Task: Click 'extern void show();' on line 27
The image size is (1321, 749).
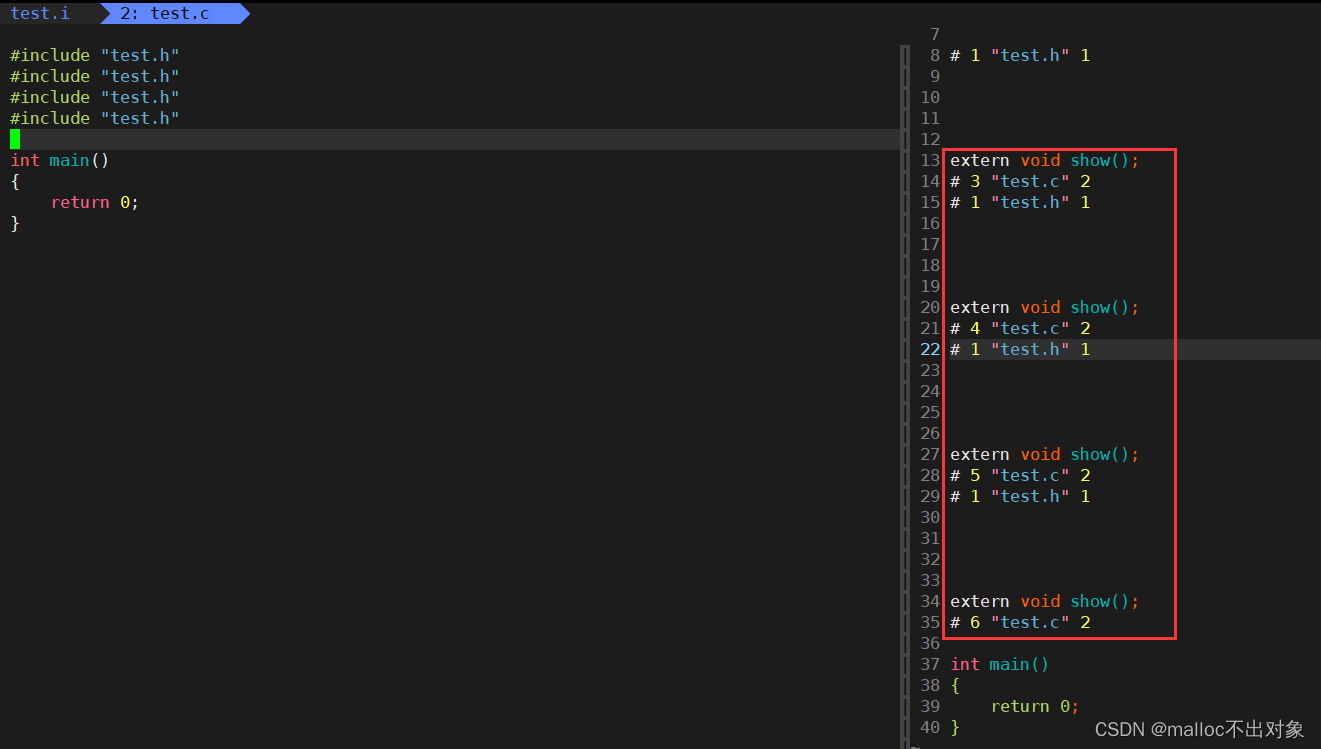Action: point(1045,454)
